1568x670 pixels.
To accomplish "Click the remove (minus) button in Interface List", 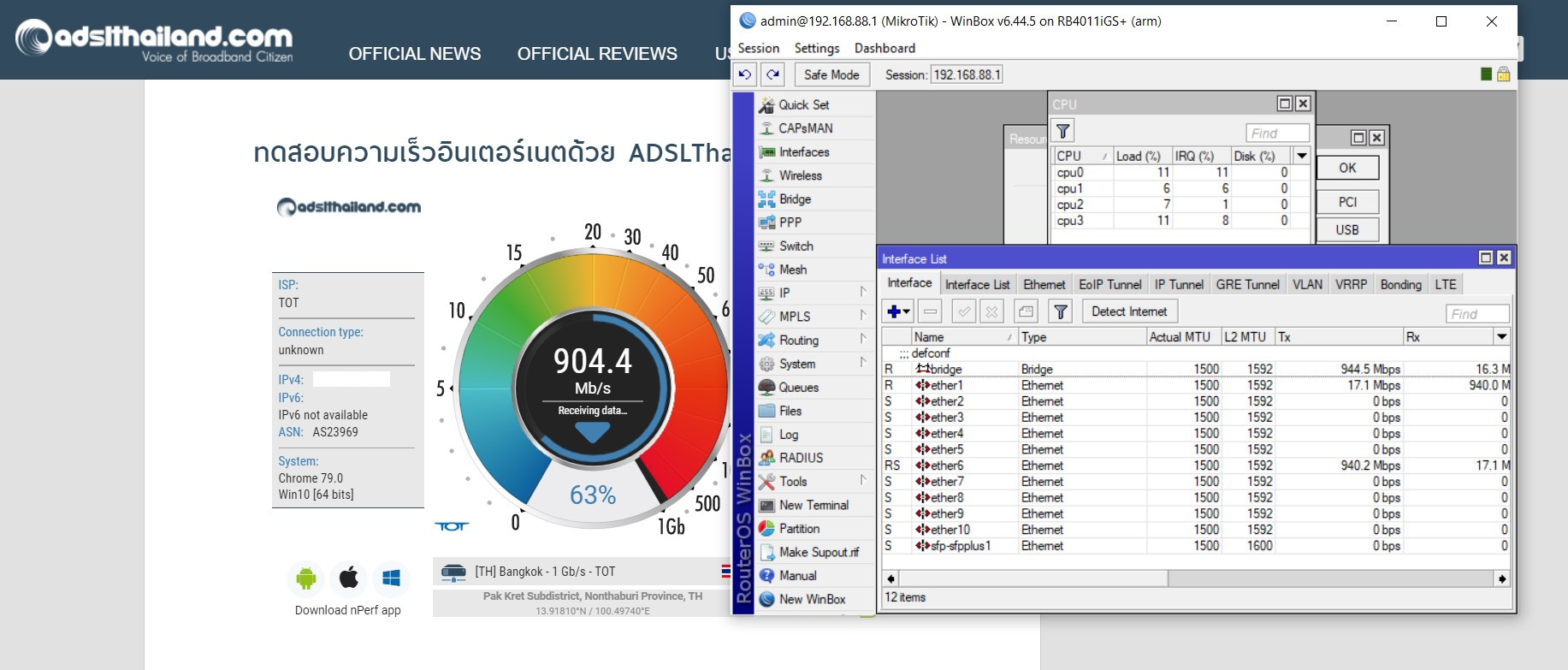I will click(931, 311).
